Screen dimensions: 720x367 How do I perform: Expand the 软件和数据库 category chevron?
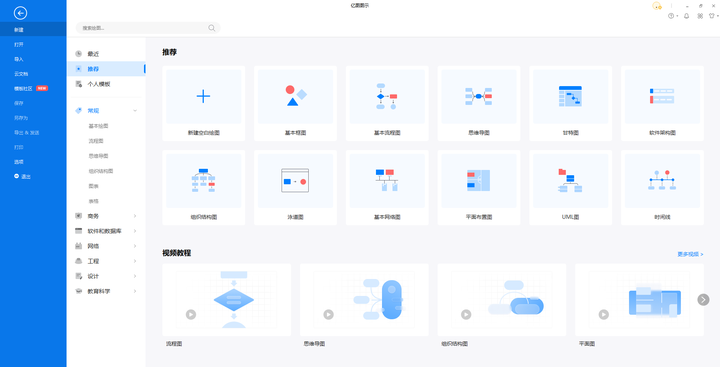135,231
